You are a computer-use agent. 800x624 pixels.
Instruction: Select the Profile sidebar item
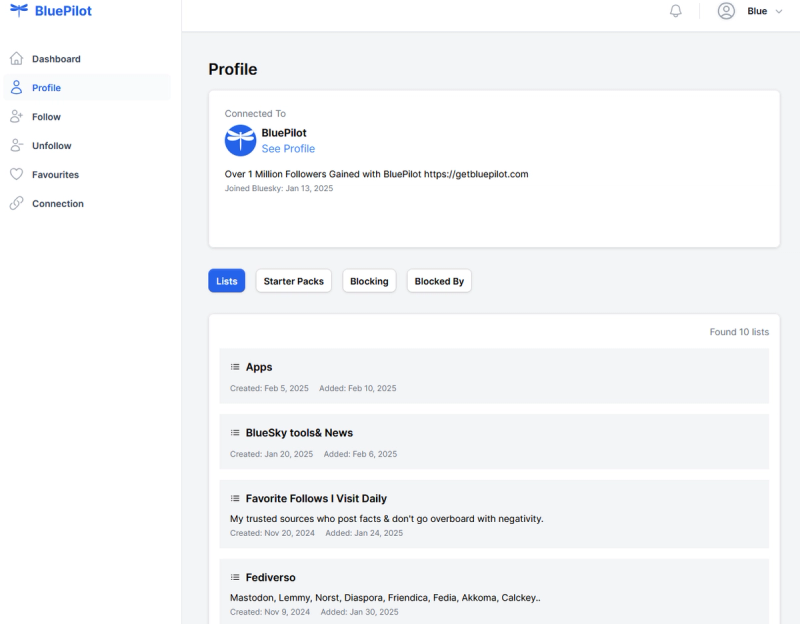[x=87, y=88]
